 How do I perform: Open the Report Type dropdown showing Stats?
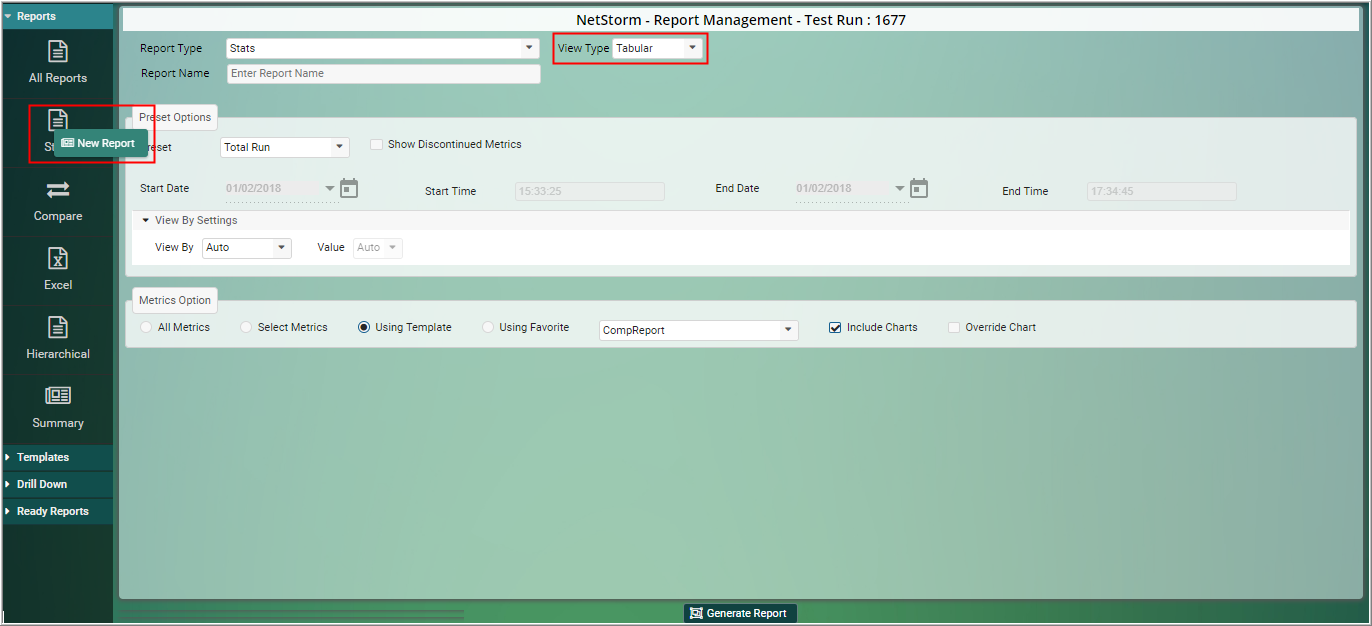point(383,48)
